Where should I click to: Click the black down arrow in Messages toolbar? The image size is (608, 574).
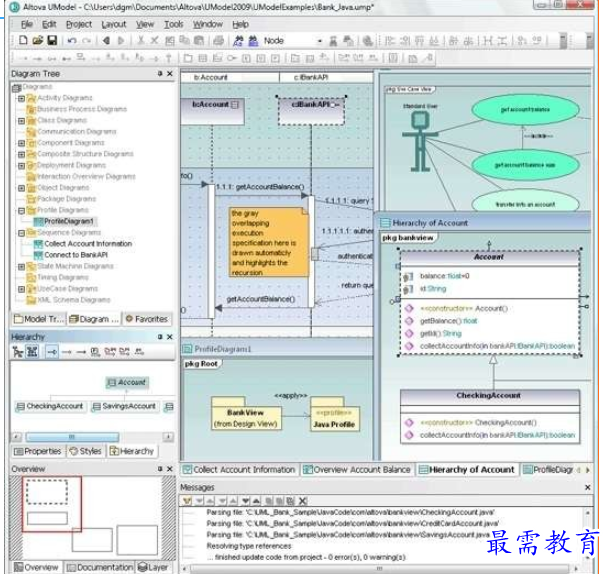[x=245, y=501]
